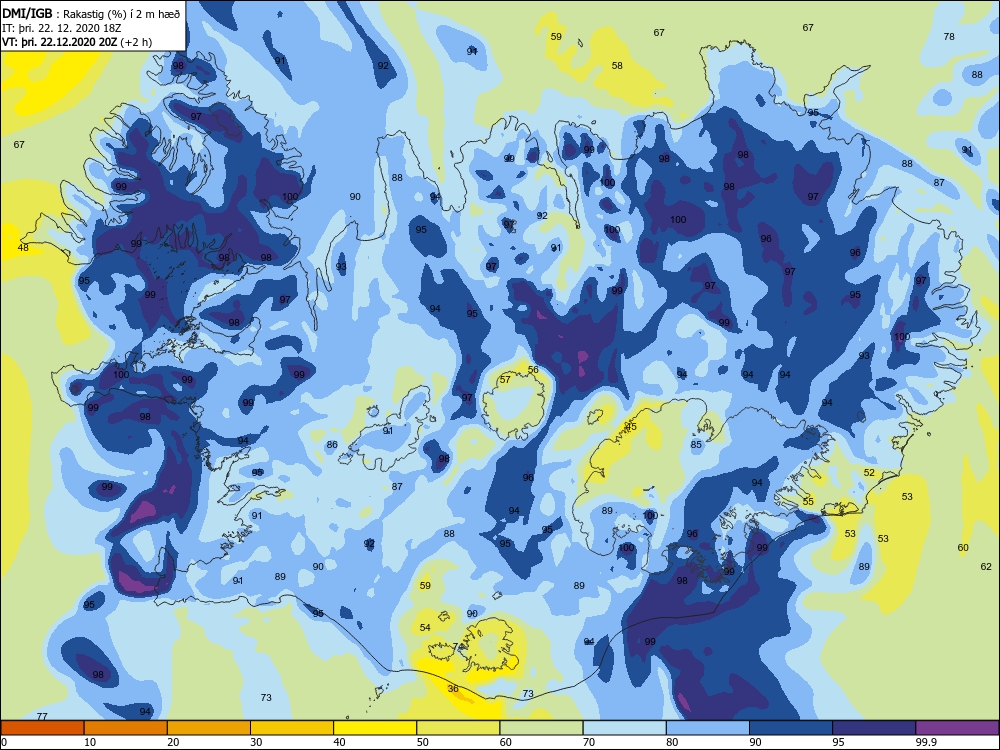This screenshot has width=1000, height=750.
Task: Click the pale blue 70–80 legend swatch
Action: coord(624,728)
